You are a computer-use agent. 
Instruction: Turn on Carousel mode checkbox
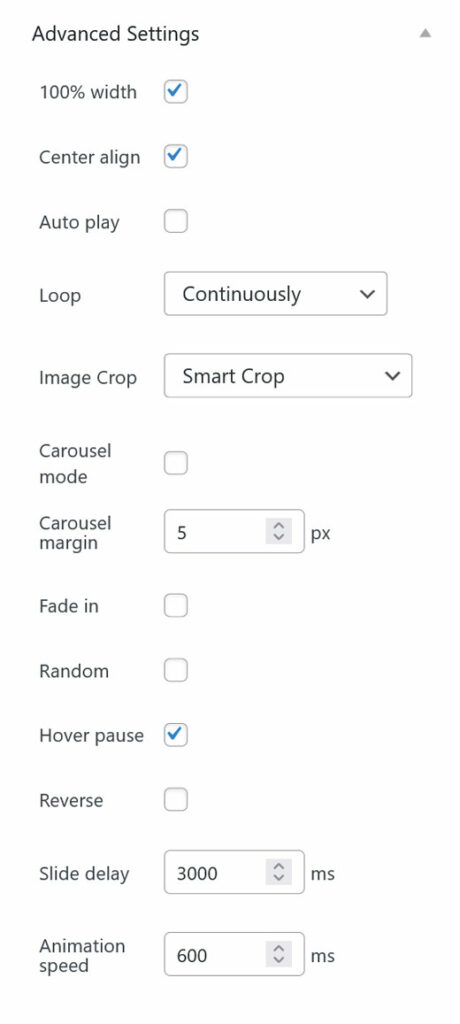pyautogui.click(x=176, y=463)
